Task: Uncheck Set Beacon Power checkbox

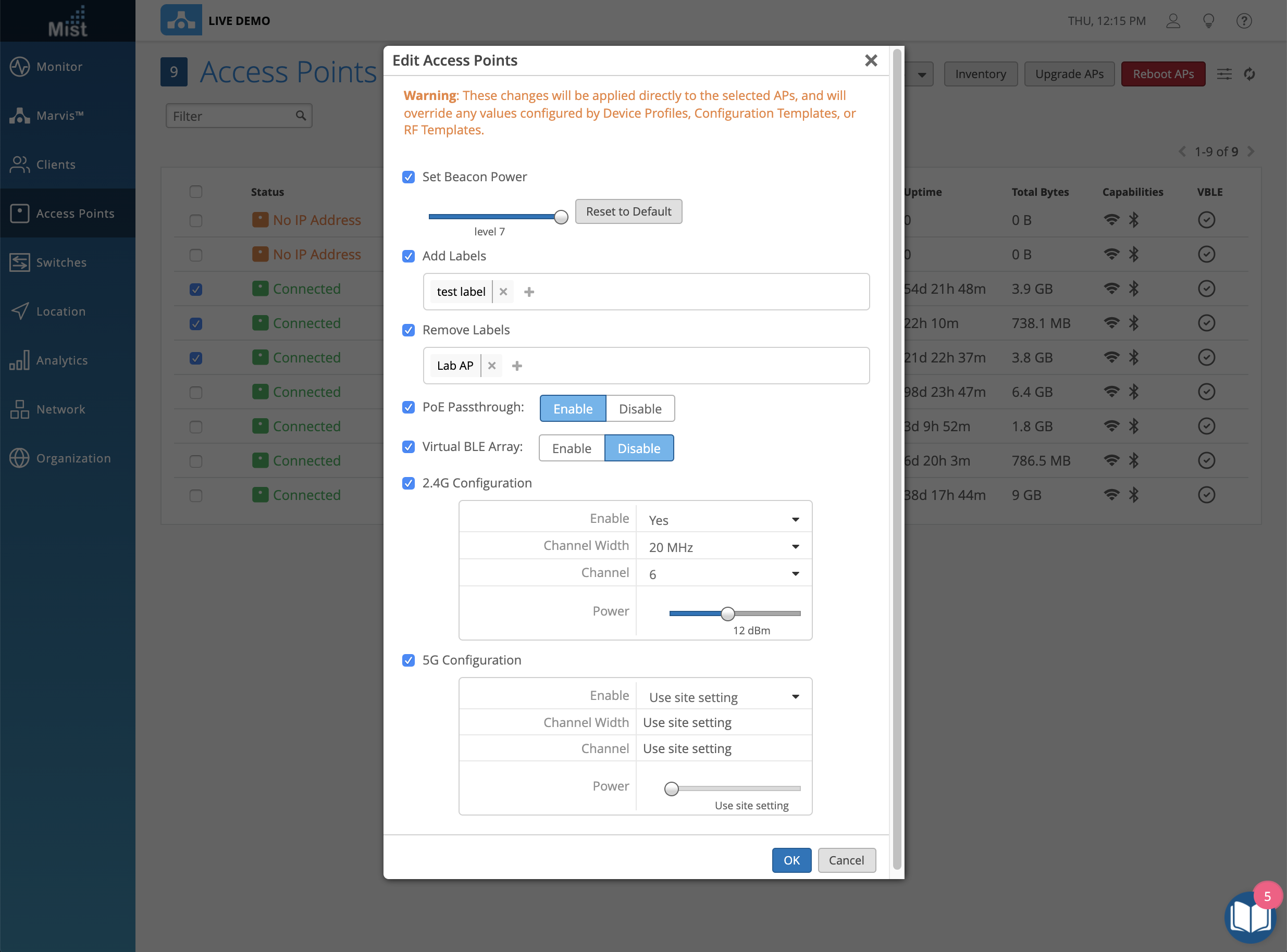Action: (x=408, y=177)
